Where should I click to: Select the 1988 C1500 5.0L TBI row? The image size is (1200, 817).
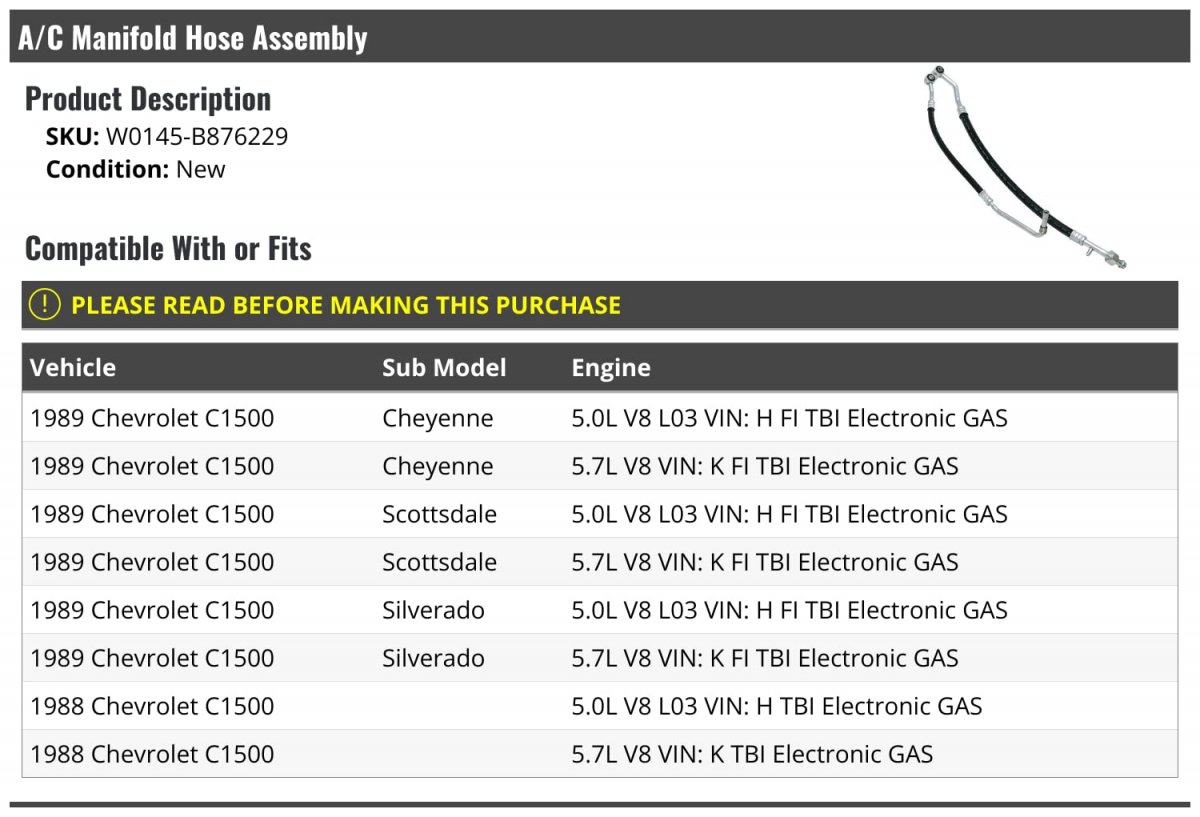599,706
